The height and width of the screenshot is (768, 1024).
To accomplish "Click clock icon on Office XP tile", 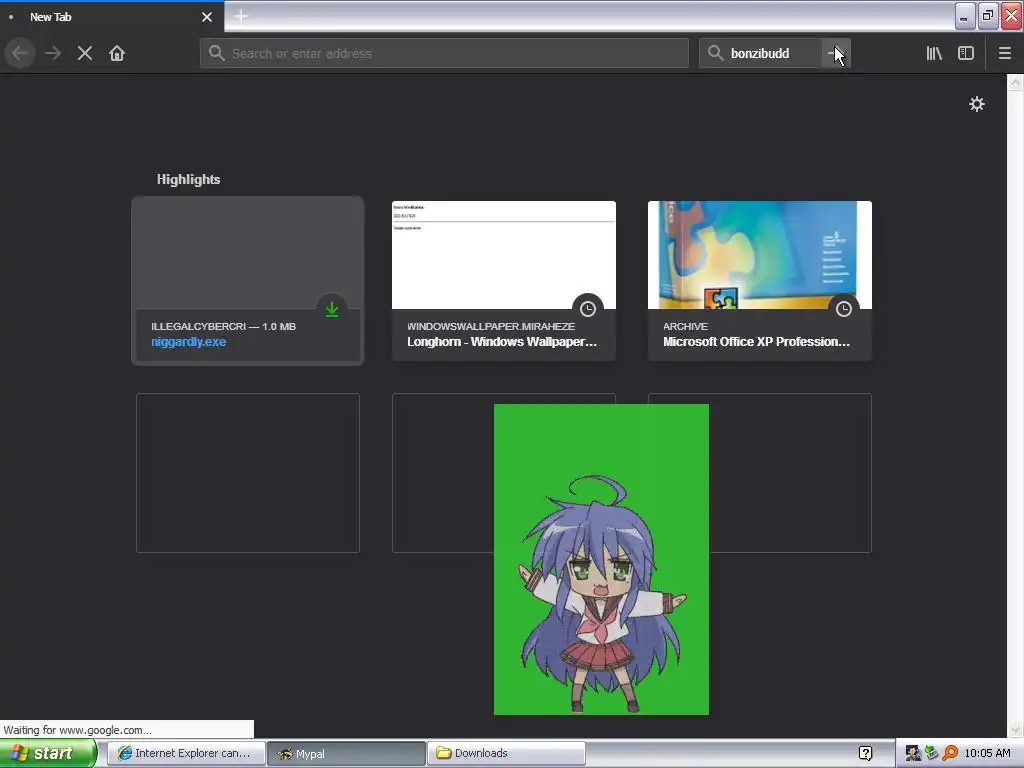I will coord(844,309).
